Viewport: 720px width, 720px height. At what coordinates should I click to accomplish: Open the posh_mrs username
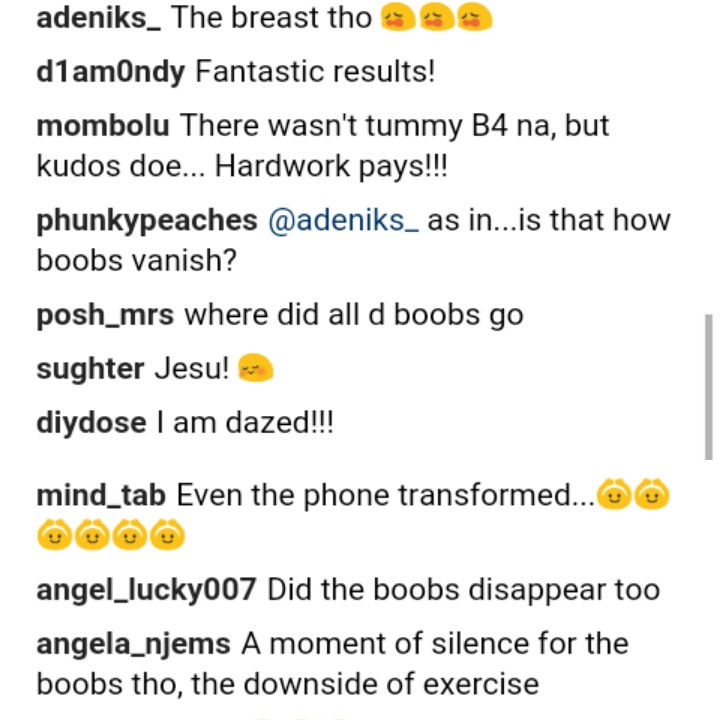pyautogui.click(x=105, y=315)
